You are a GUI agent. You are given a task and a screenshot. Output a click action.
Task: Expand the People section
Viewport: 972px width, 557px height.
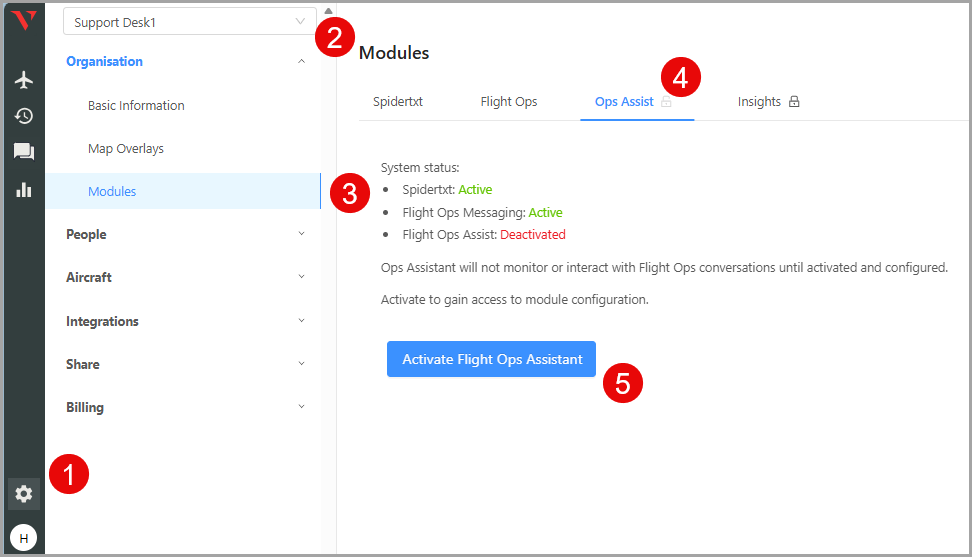(x=185, y=234)
